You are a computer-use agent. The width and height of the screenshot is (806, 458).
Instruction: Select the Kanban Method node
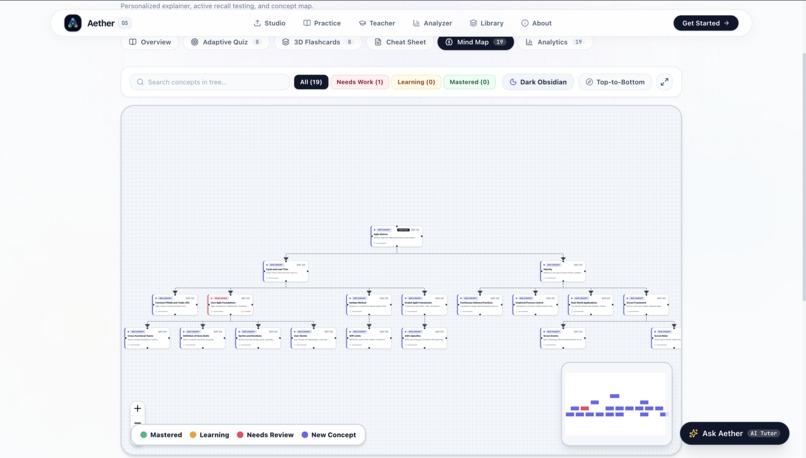[369, 305]
